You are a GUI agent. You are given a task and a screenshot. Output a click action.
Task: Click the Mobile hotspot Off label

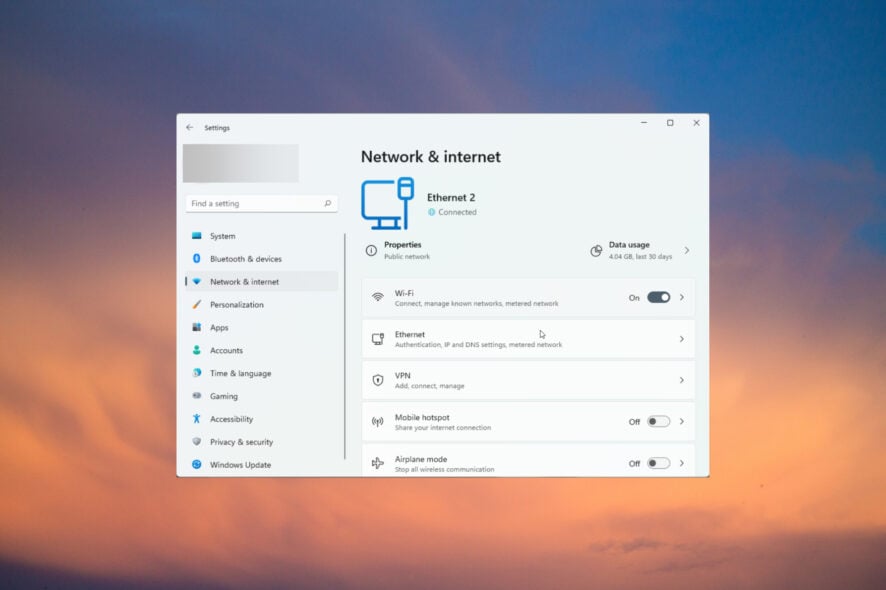(x=634, y=422)
